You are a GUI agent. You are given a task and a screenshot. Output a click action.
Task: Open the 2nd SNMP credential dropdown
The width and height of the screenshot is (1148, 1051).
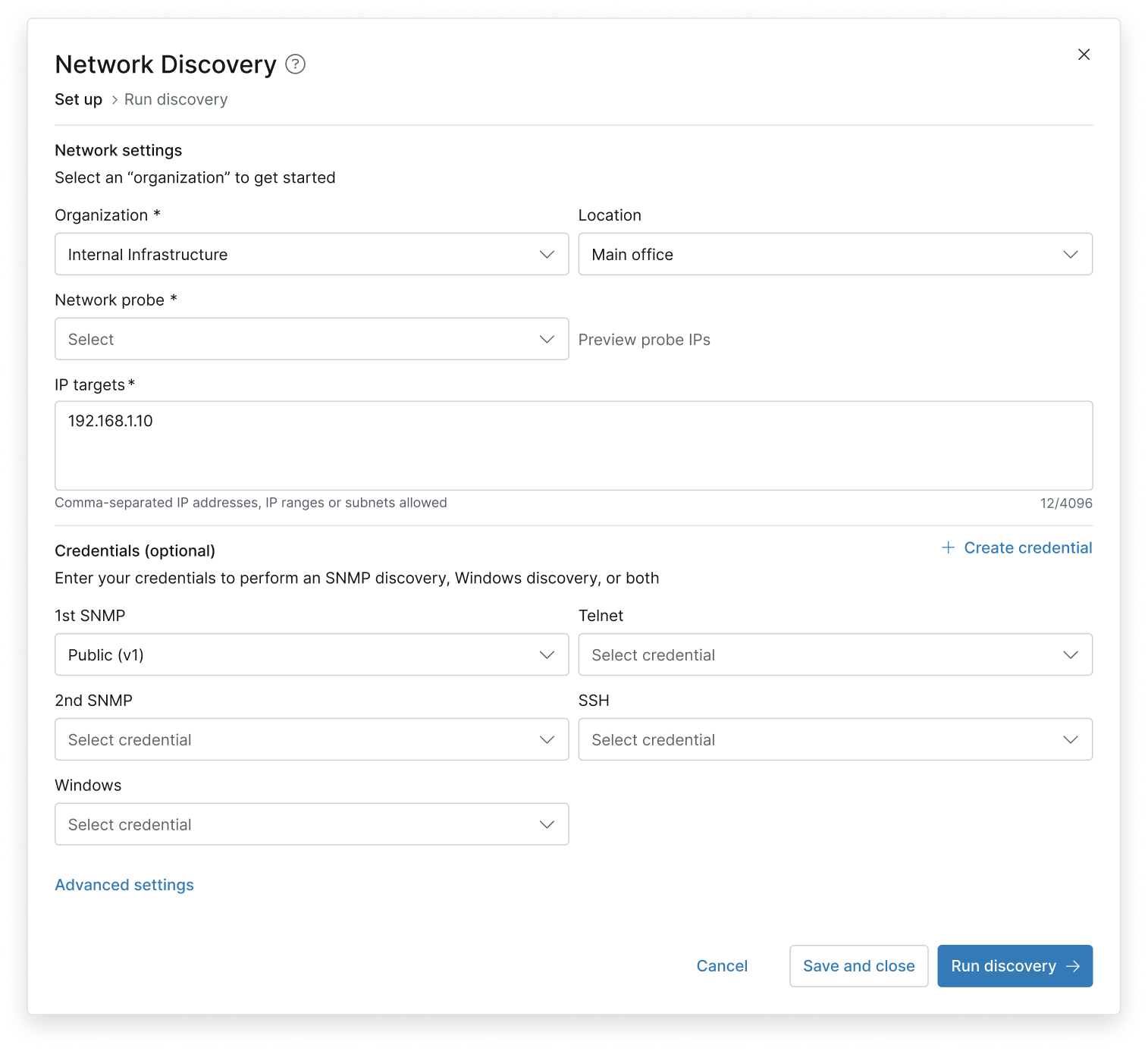pos(312,739)
